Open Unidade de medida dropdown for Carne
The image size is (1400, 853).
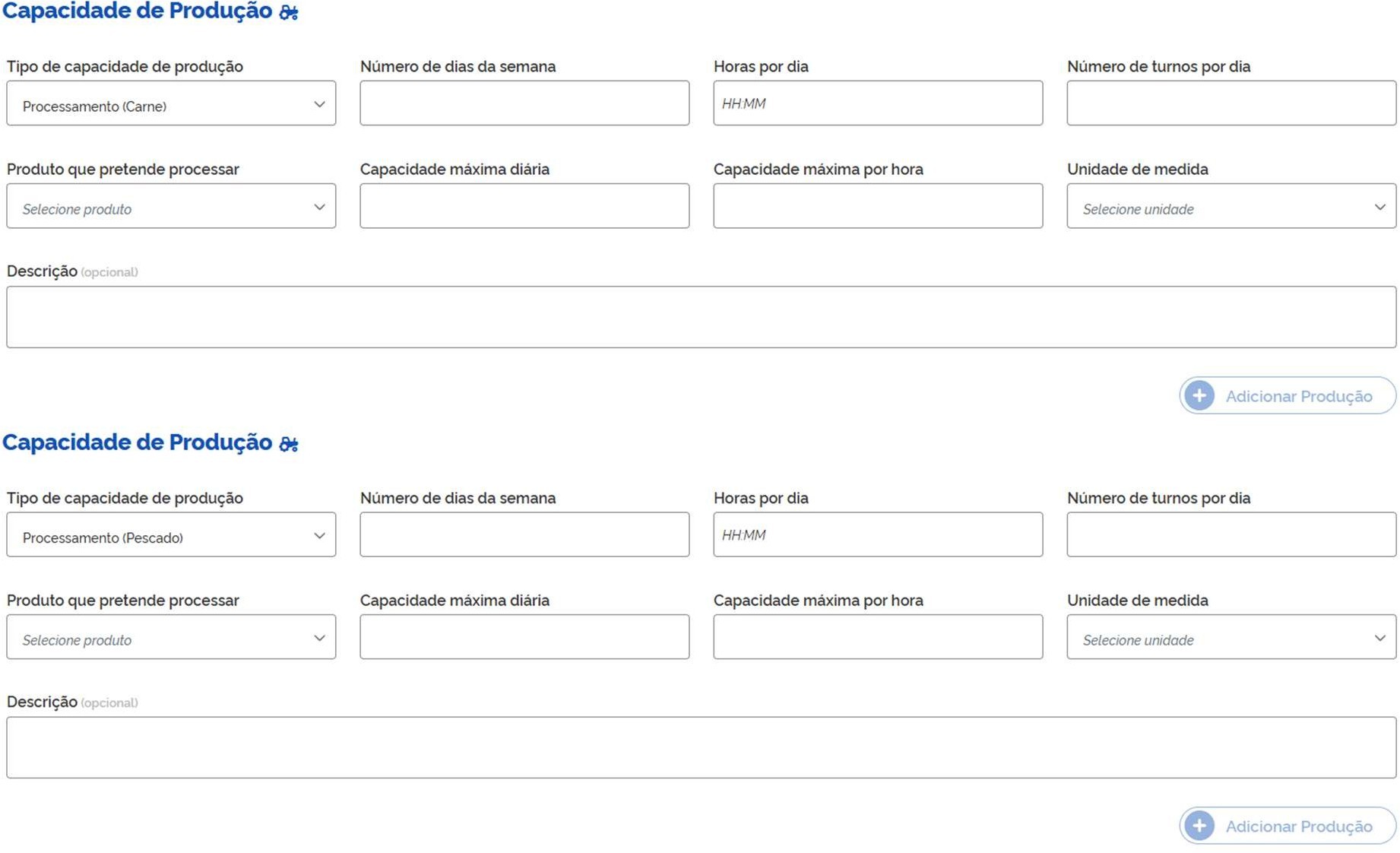tap(1231, 207)
